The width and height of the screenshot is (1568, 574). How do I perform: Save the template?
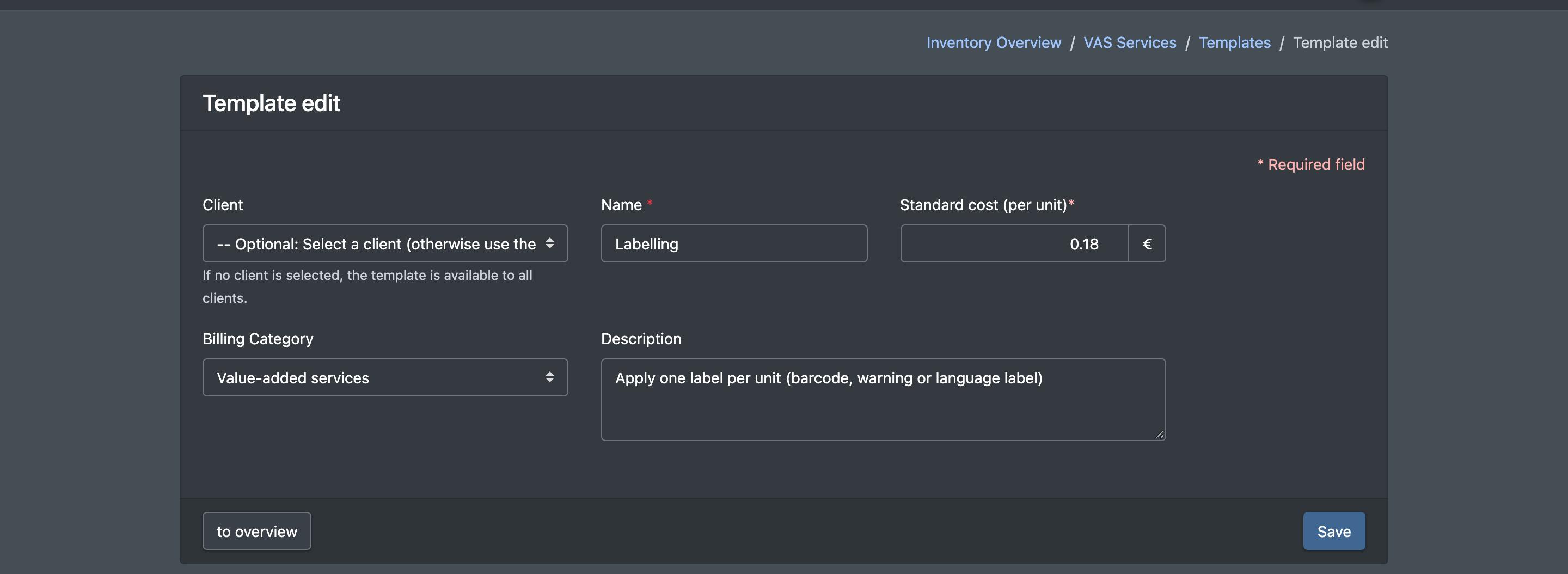pyautogui.click(x=1334, y=531)
